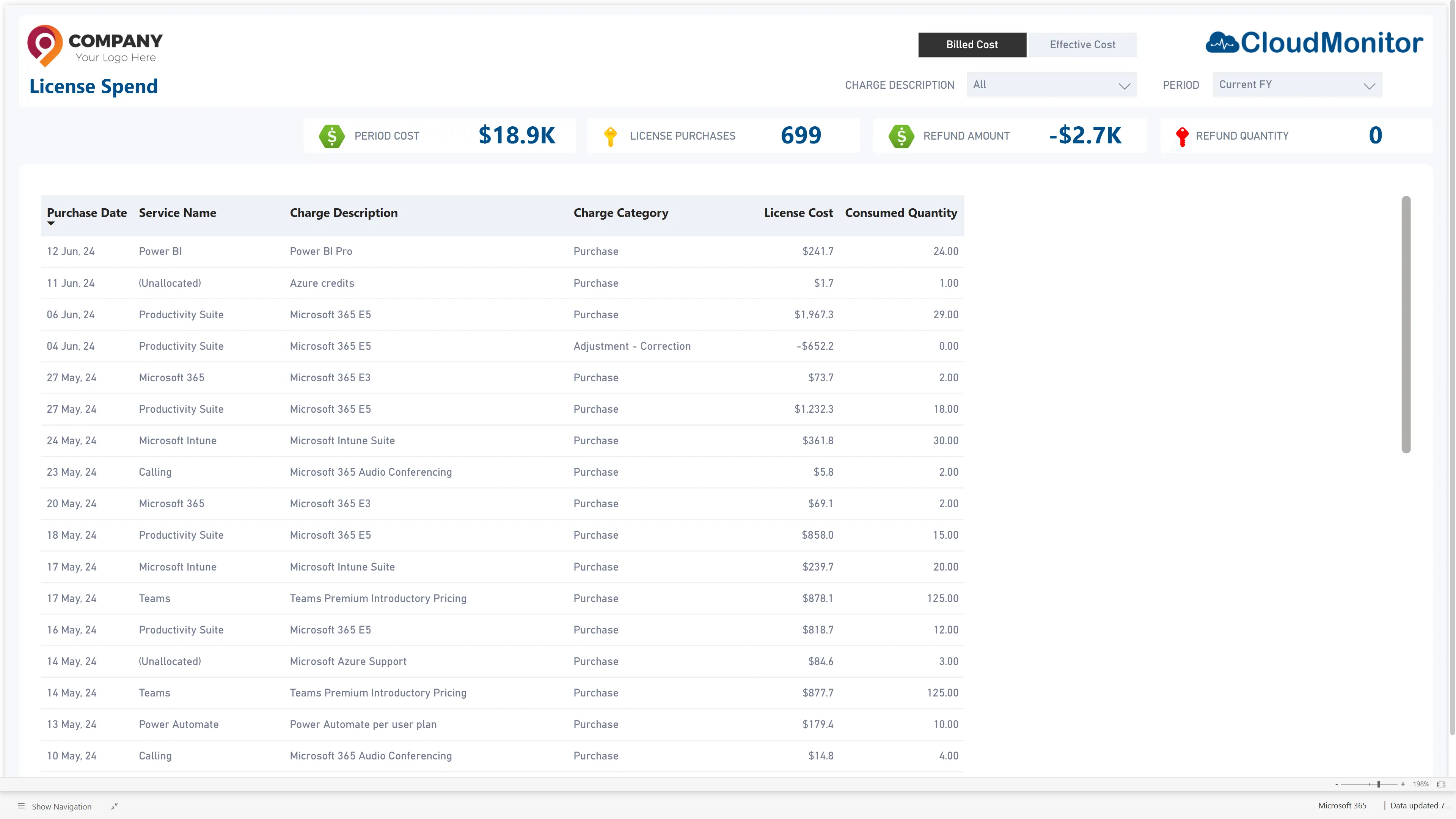Click Microsoft 365 Audio Conferencing 23 May row
Screen dimensions: 1456x819
[x=371, y=473]
